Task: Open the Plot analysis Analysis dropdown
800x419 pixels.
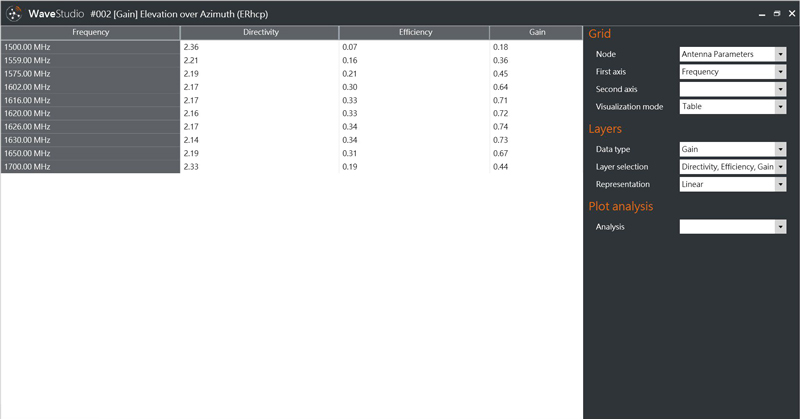Action: pos(732,227)
